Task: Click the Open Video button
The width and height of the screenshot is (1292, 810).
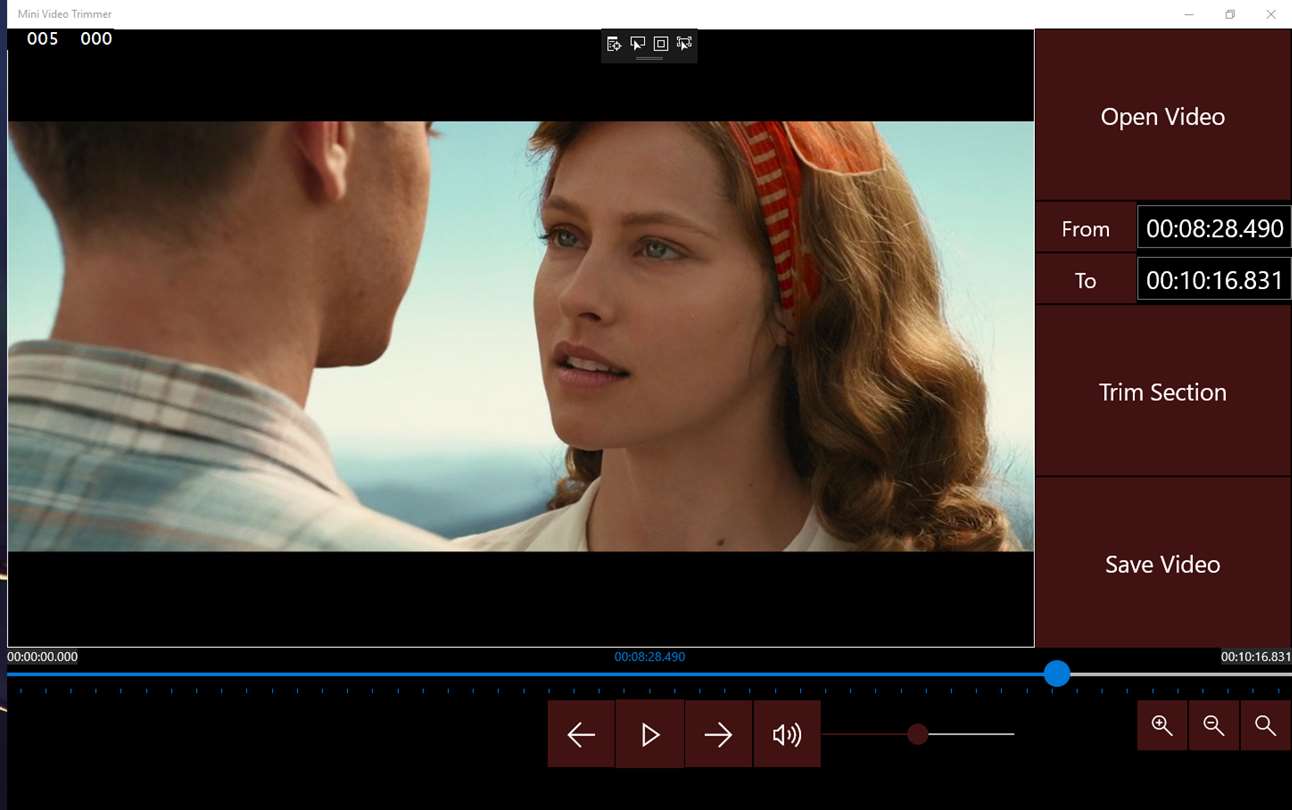Action: [x=1163, y=116]
